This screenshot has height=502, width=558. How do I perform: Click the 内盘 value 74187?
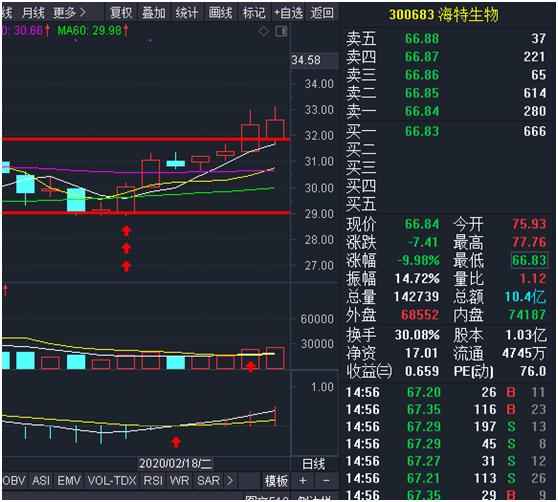click(527, 315)
